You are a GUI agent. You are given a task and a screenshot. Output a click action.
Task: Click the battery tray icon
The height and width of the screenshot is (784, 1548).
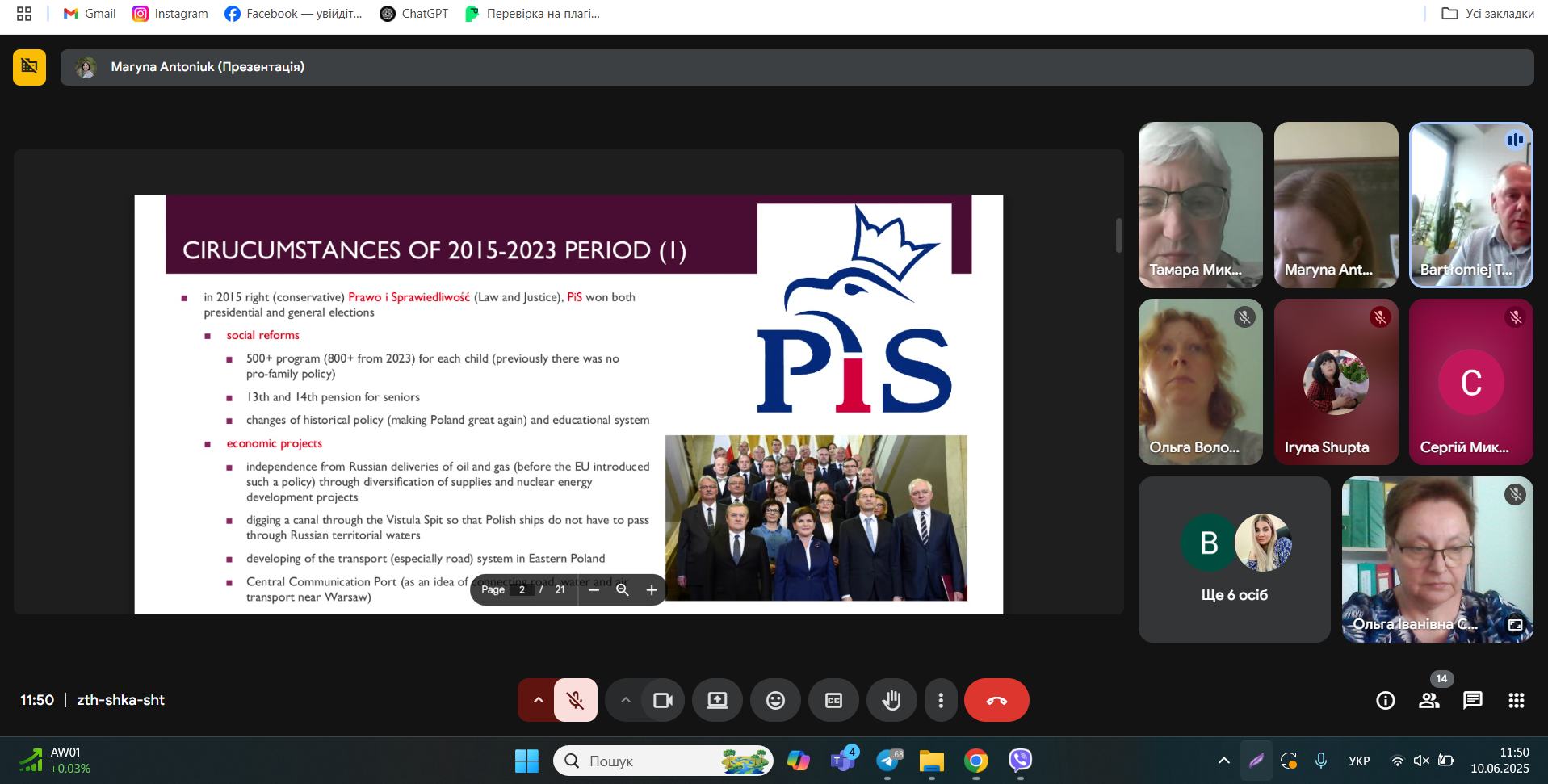[x=1445, y=761]
